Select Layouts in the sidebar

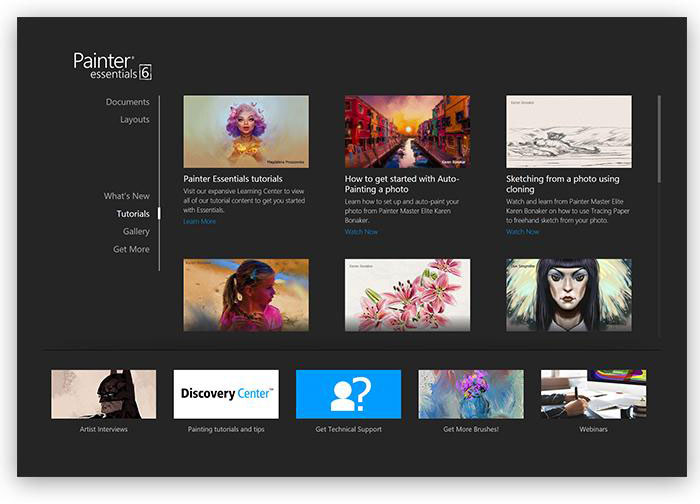(x=135, y=120)
